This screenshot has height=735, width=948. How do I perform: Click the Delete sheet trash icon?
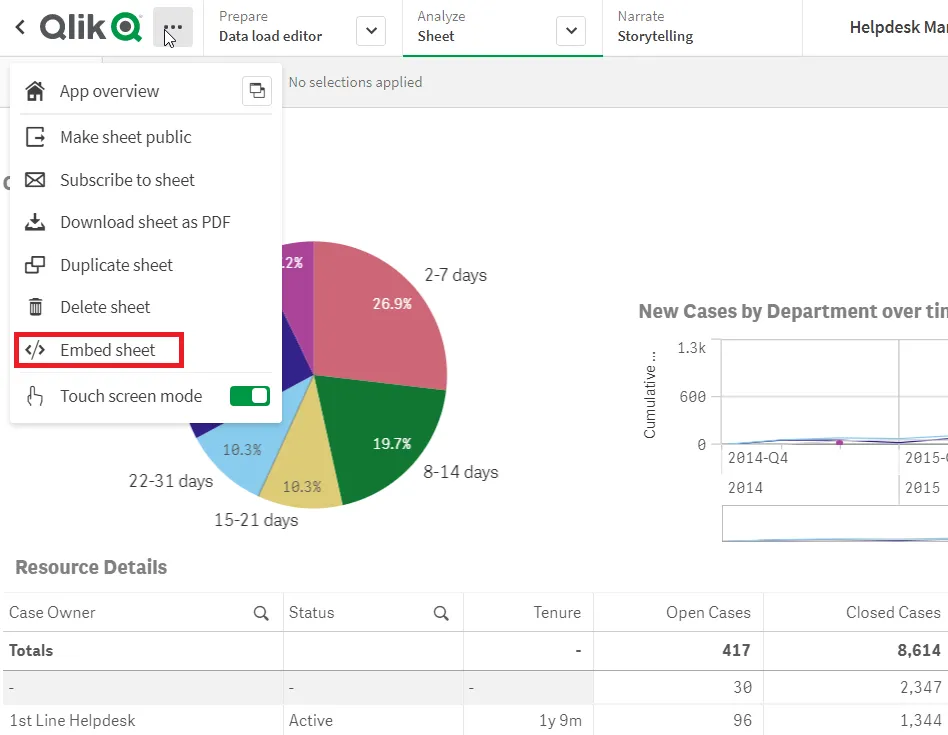click(x=34, y=307)
